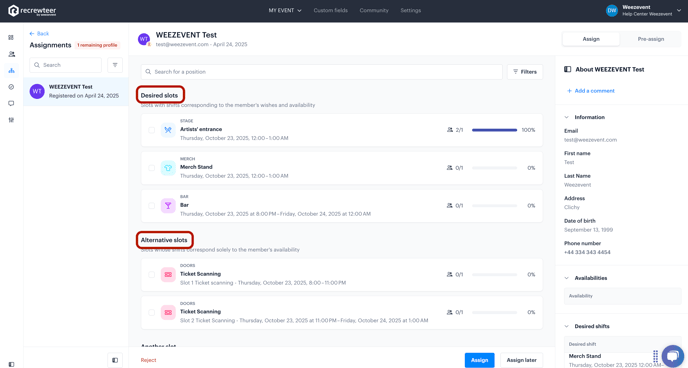Check the Merch Stand slot checkbox
The width and height of the screenshot is (688, 368).
(x=151, y=168)
